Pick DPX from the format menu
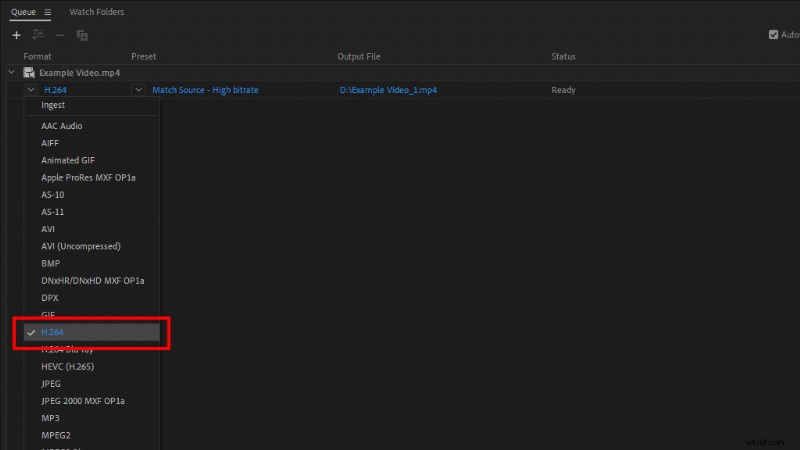The height and width of the screenshot is (450, 800). pos(92,298)
